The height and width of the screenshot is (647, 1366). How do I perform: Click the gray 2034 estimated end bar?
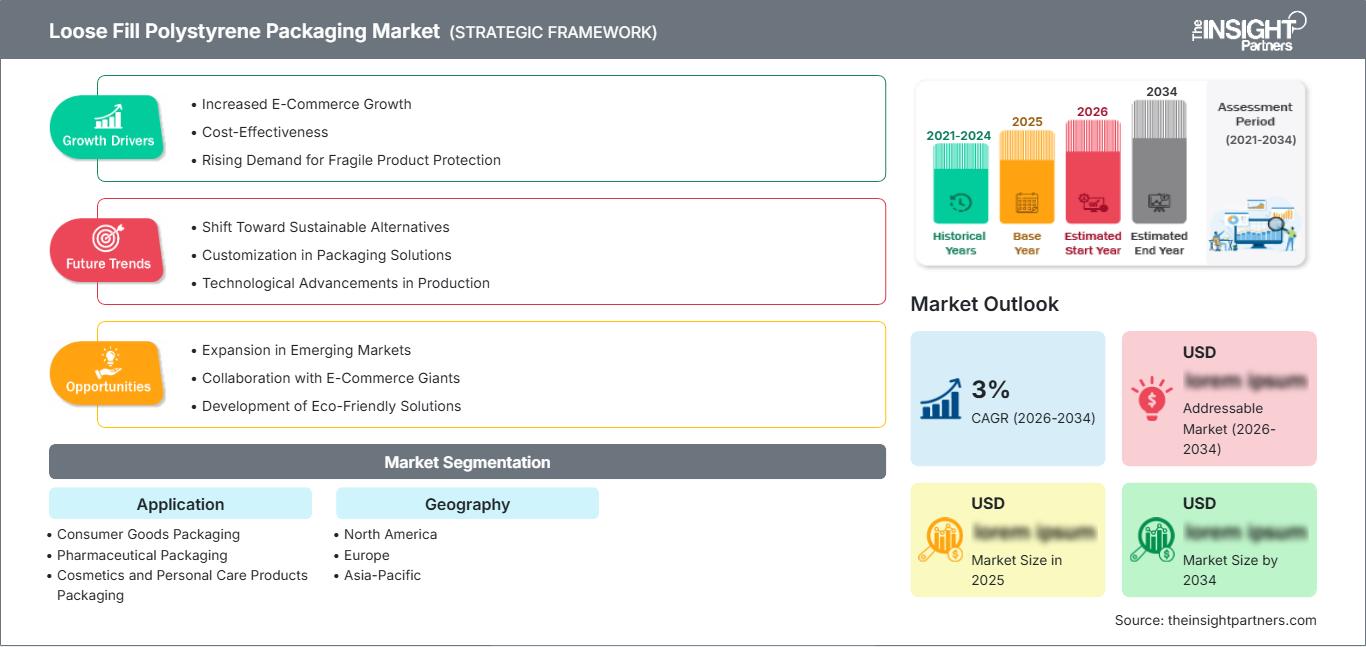click(1159, 162)
